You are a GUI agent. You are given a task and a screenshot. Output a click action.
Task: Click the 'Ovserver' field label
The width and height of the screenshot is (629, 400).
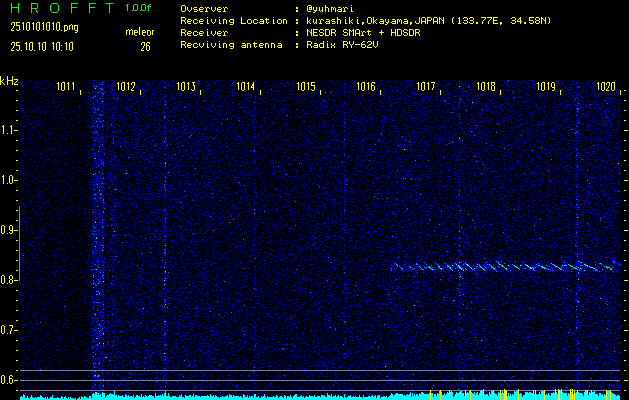pyautogui.click(x=204, y=9)
